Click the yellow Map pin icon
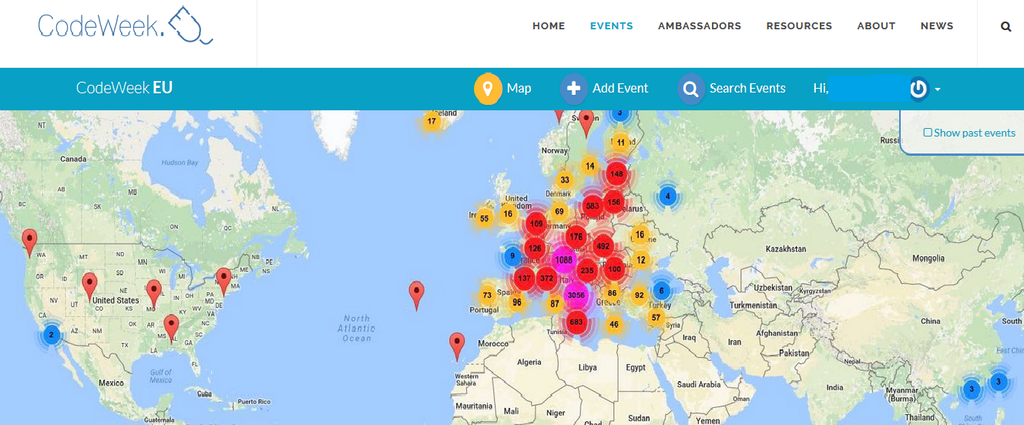Image resolution: width=1024 pixels, height=425 pixels. tap(488, 89)
